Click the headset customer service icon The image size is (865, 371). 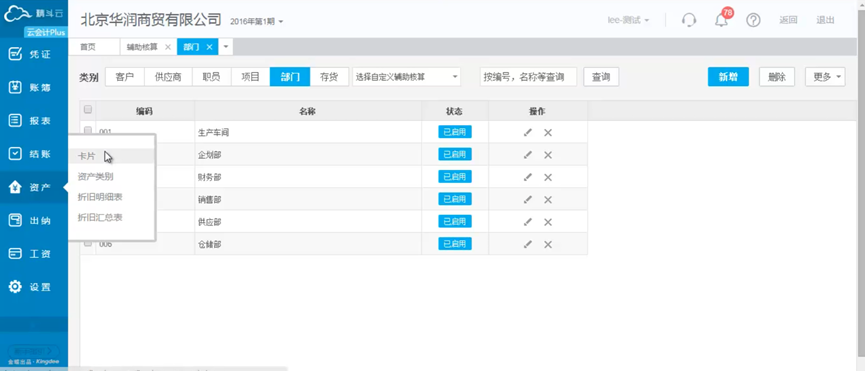point(688,20)
